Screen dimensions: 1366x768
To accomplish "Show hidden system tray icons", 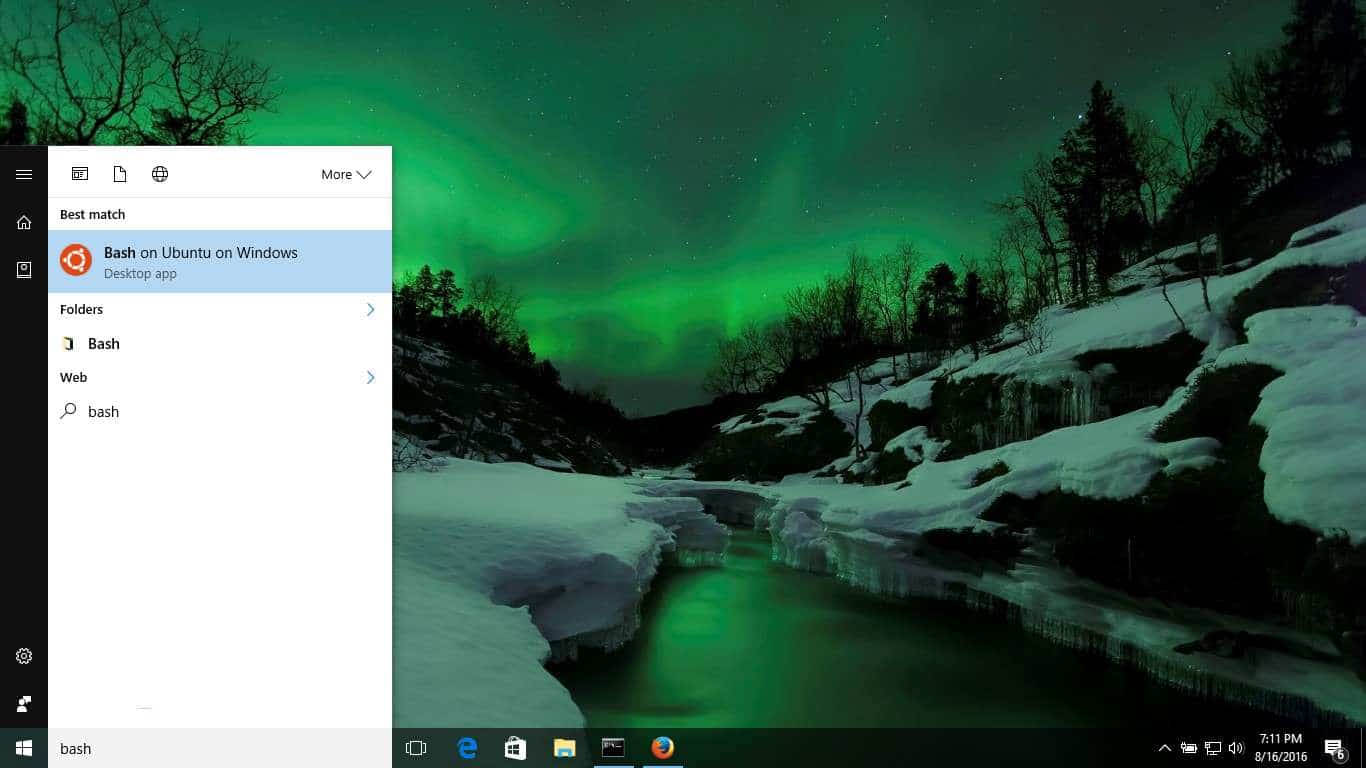I will click(x=1164, y=748).
